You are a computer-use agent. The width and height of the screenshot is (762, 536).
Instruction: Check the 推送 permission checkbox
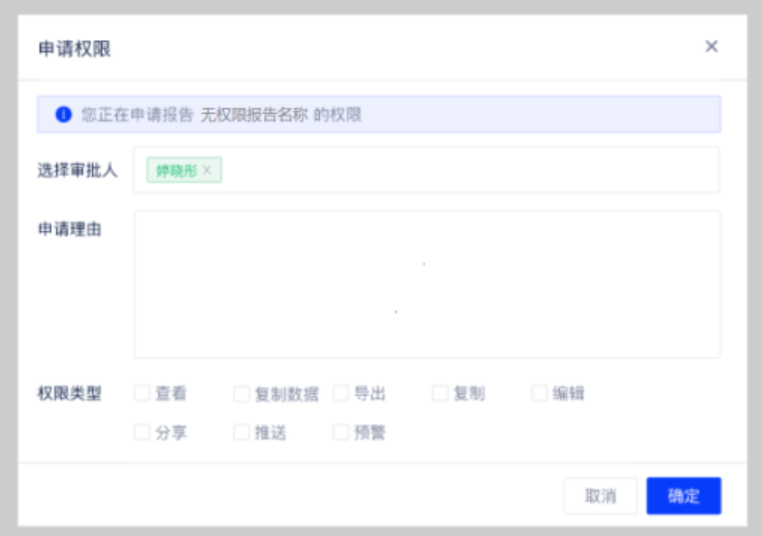[241, 433]
